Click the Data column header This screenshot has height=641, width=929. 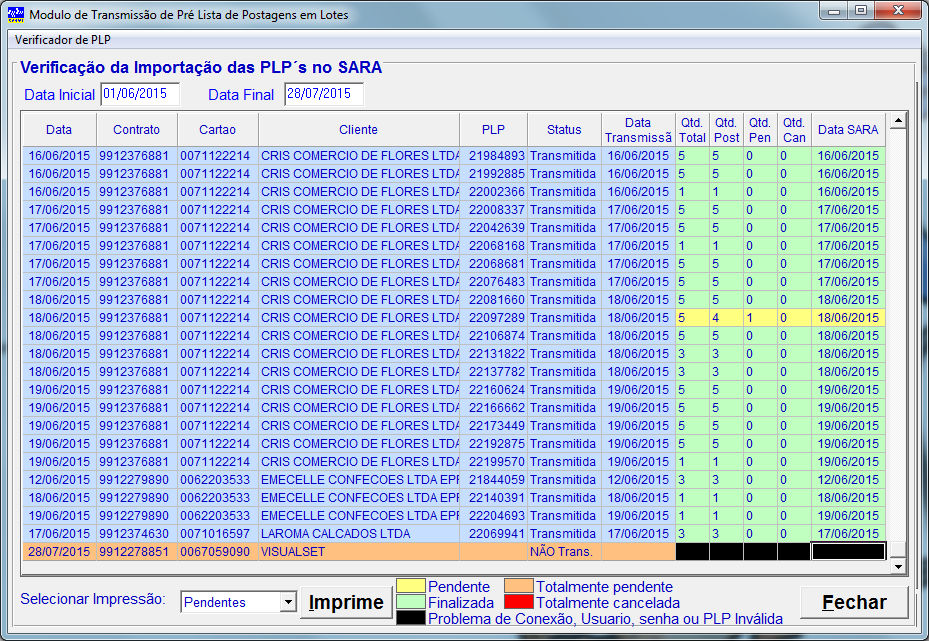(59, 130)
